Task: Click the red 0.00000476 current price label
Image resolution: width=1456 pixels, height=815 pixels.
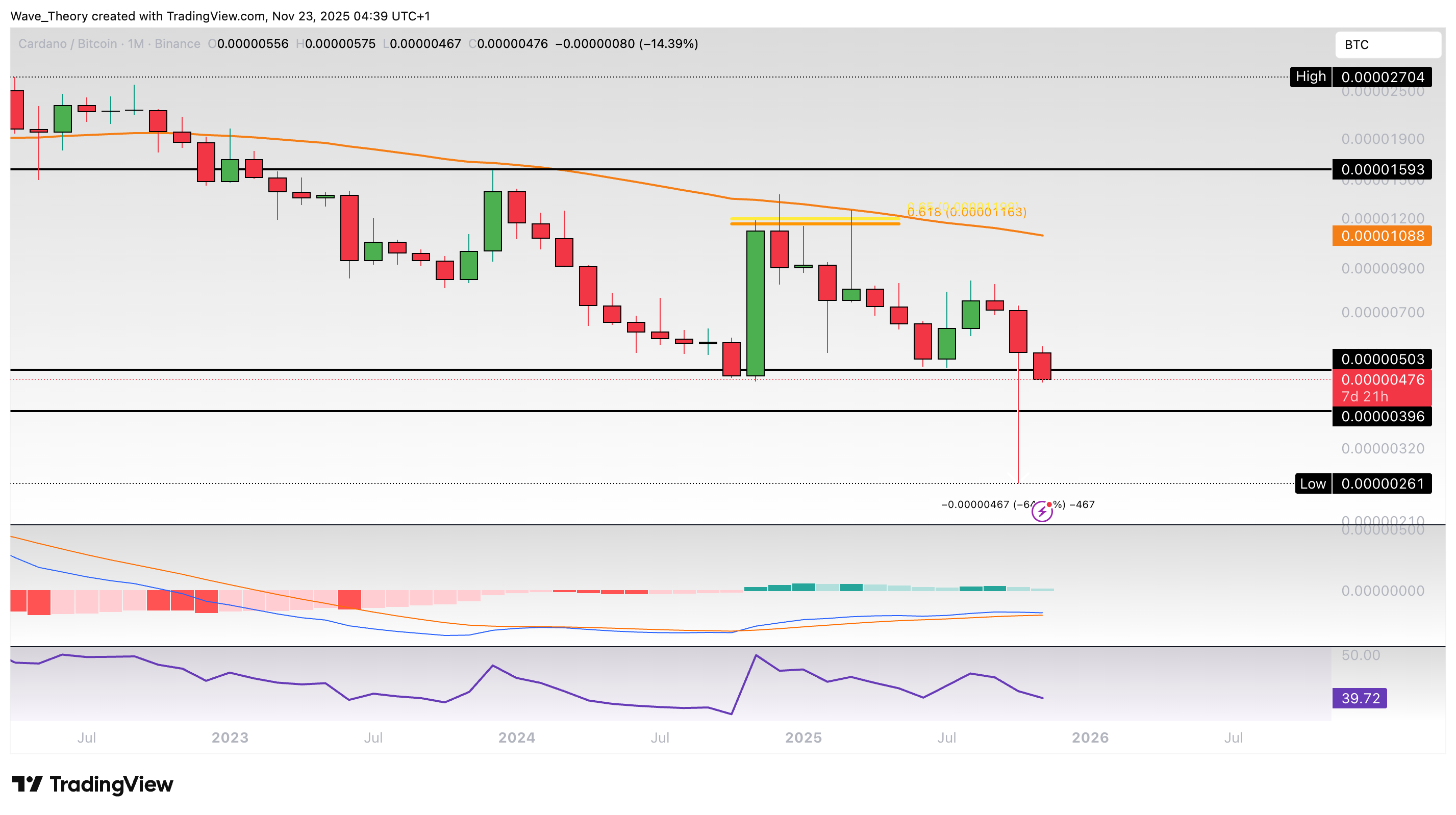Action: pyautogui.click(x=1382, y=380)
